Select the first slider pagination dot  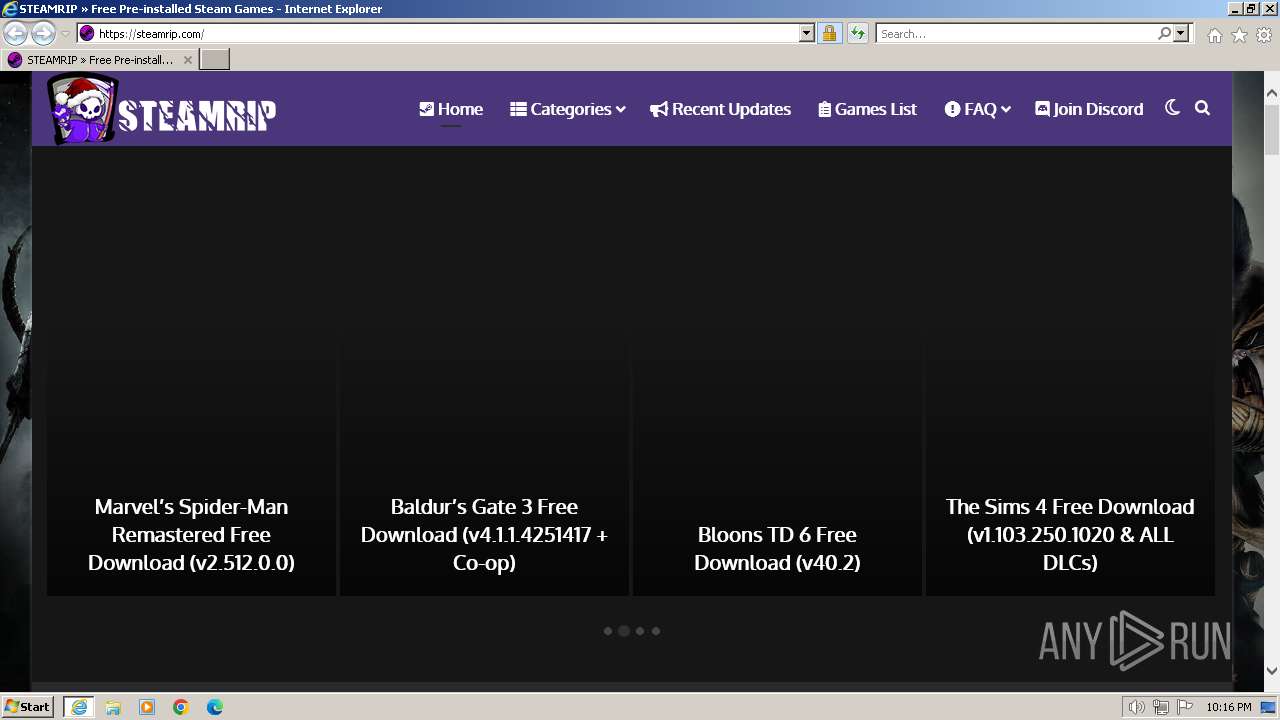(x=608, y=631)
